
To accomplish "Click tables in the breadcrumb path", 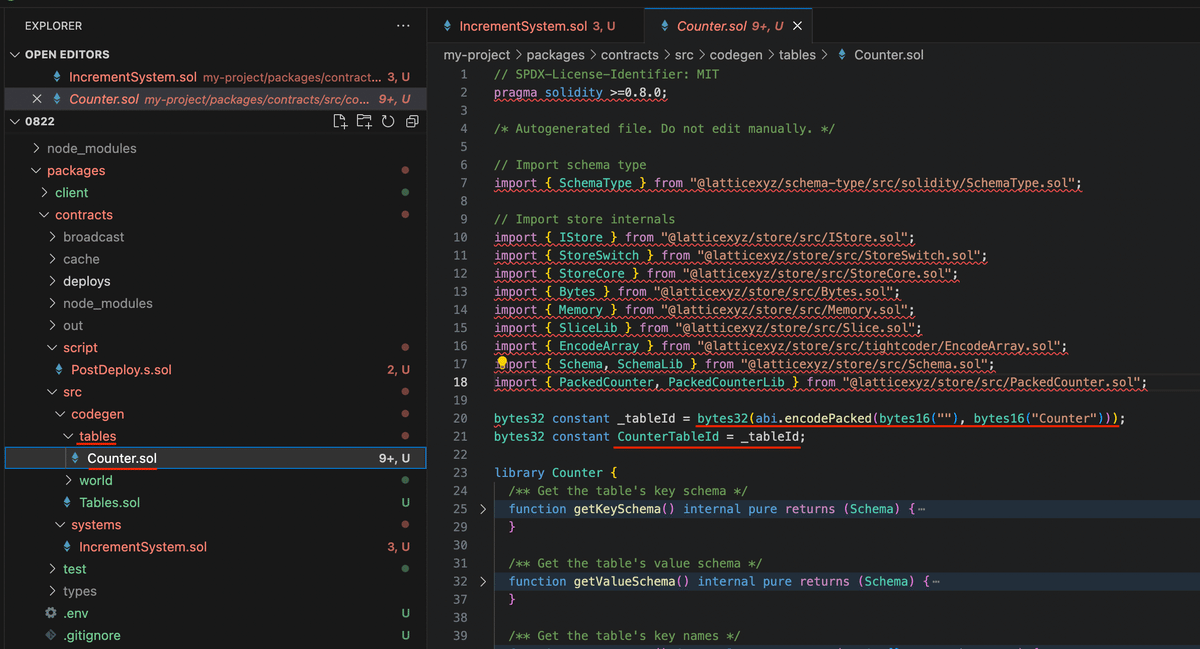I will tap(798, 55).
